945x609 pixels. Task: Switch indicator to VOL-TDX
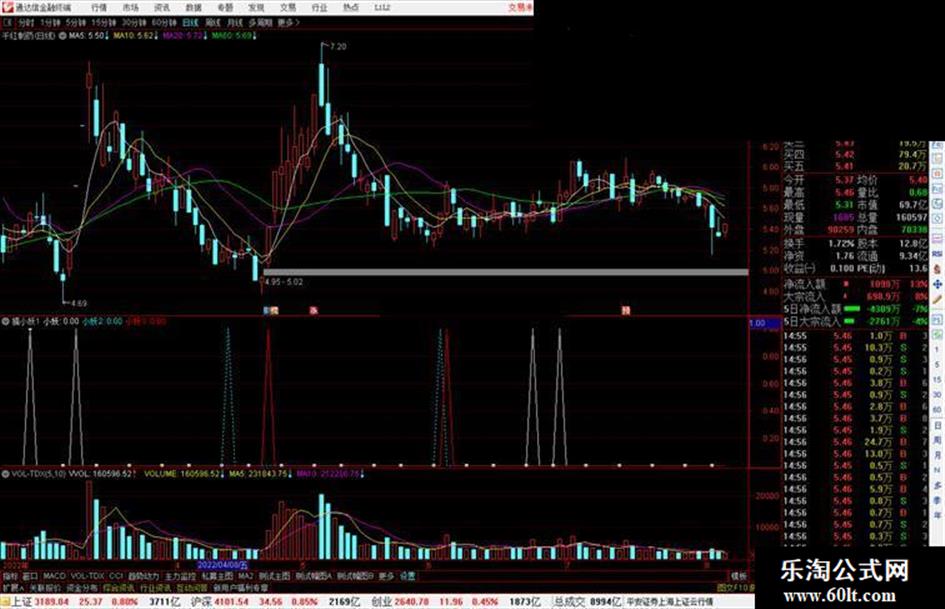[x=88, y=576]
